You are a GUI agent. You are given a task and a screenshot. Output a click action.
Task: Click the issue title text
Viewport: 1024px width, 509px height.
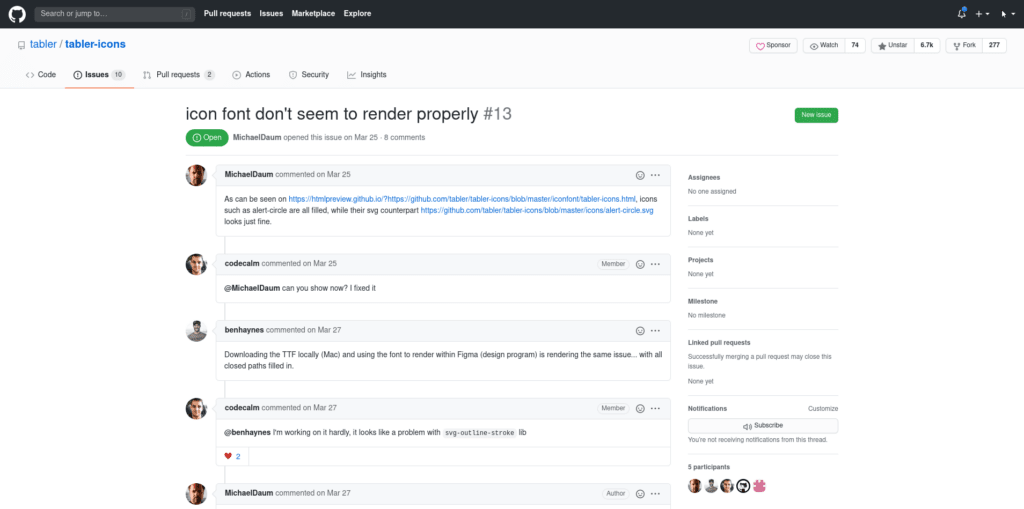click(332, 114)
